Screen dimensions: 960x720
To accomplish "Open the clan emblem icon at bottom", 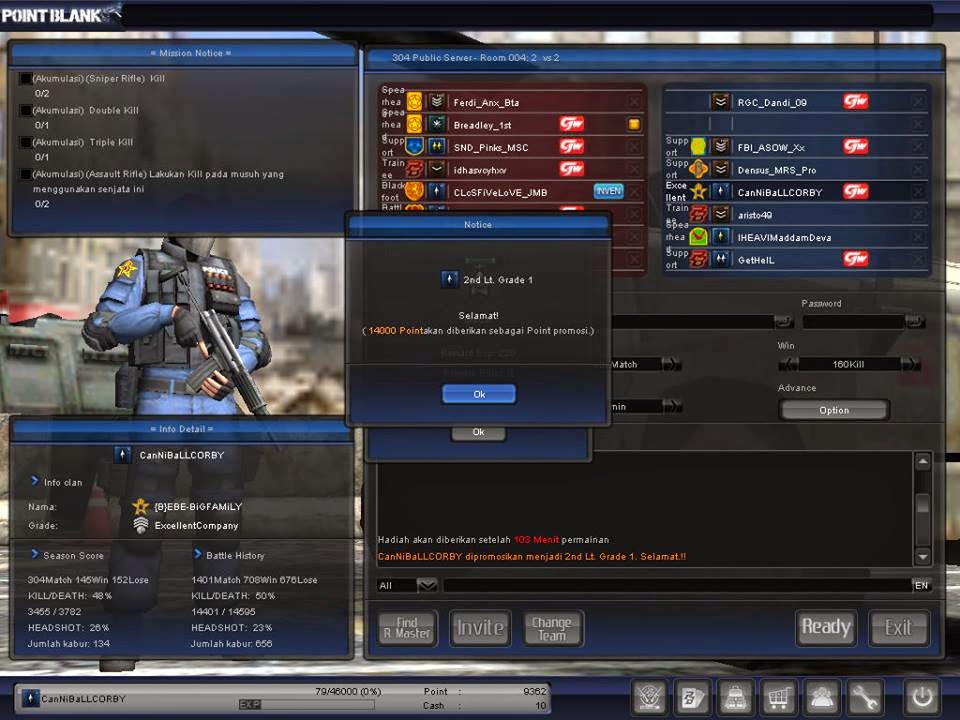I will pos(647,697).
